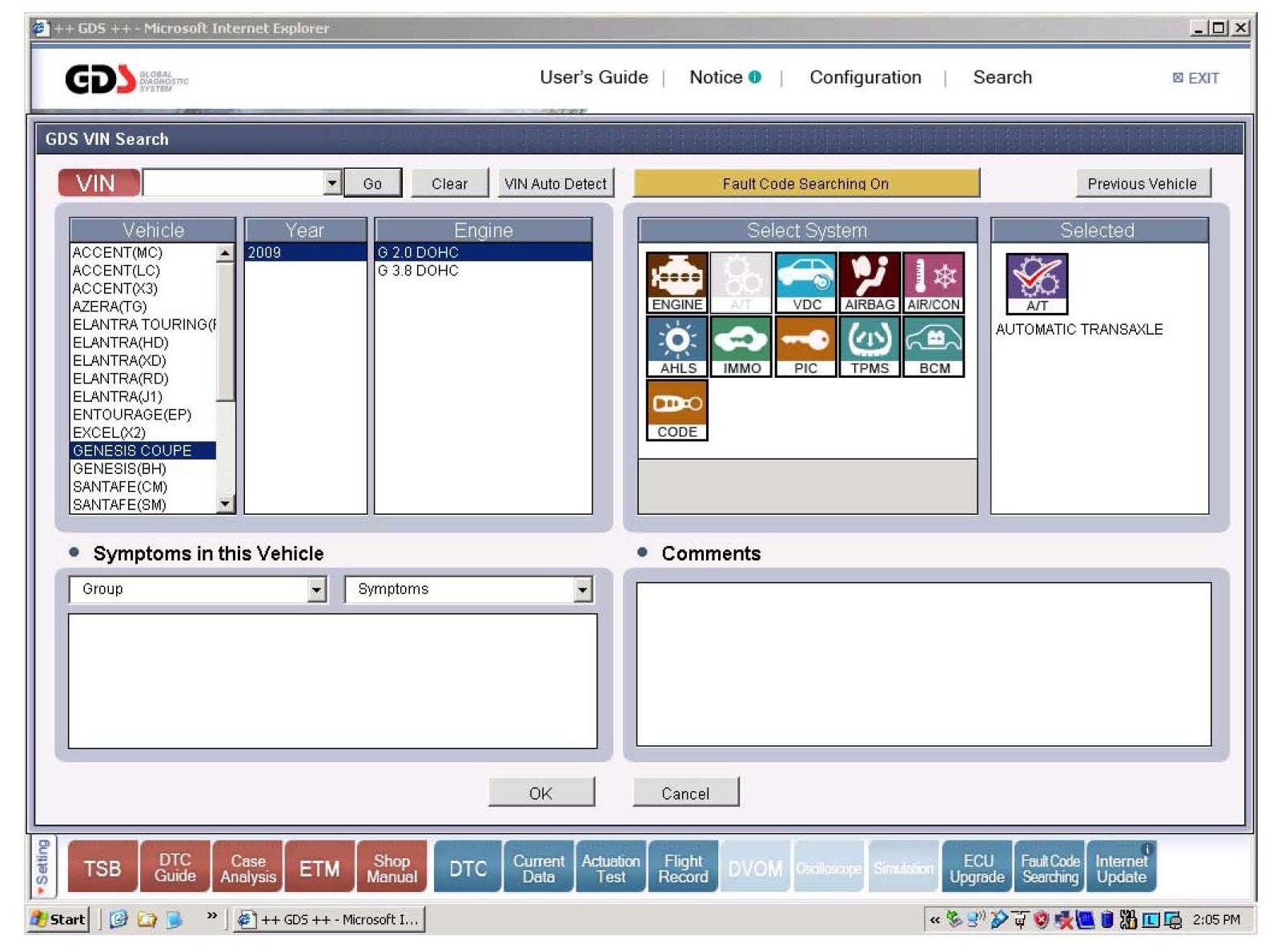Choose the AIRBAG system icon
This screenshot has width=1269, height=952.
click(x=869, y=282)
